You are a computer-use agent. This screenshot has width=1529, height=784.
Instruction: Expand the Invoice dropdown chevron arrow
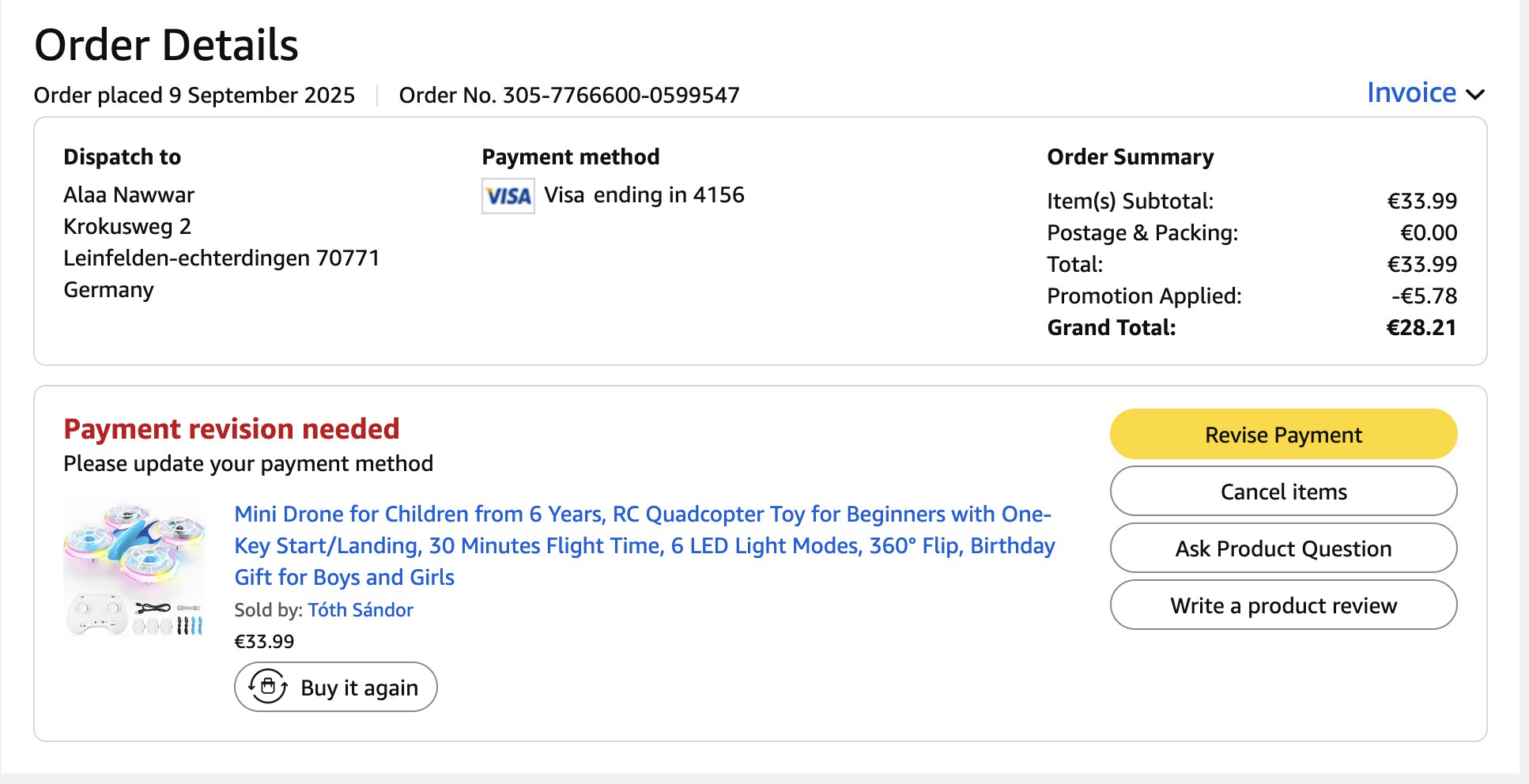pos(1474,95)
